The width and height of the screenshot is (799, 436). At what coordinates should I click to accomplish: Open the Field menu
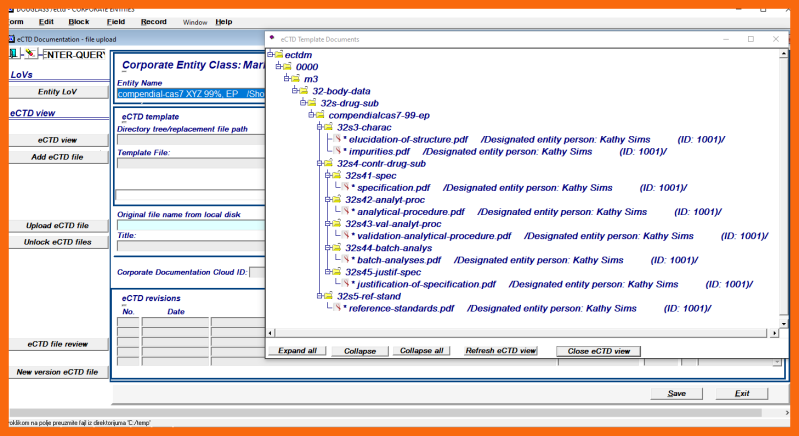click(116, 22)
